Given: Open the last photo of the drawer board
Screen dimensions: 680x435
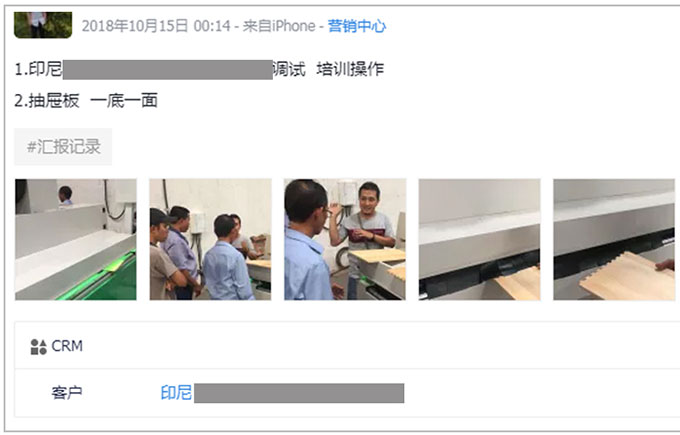Looking at the screenshot, I should [614, 239].
